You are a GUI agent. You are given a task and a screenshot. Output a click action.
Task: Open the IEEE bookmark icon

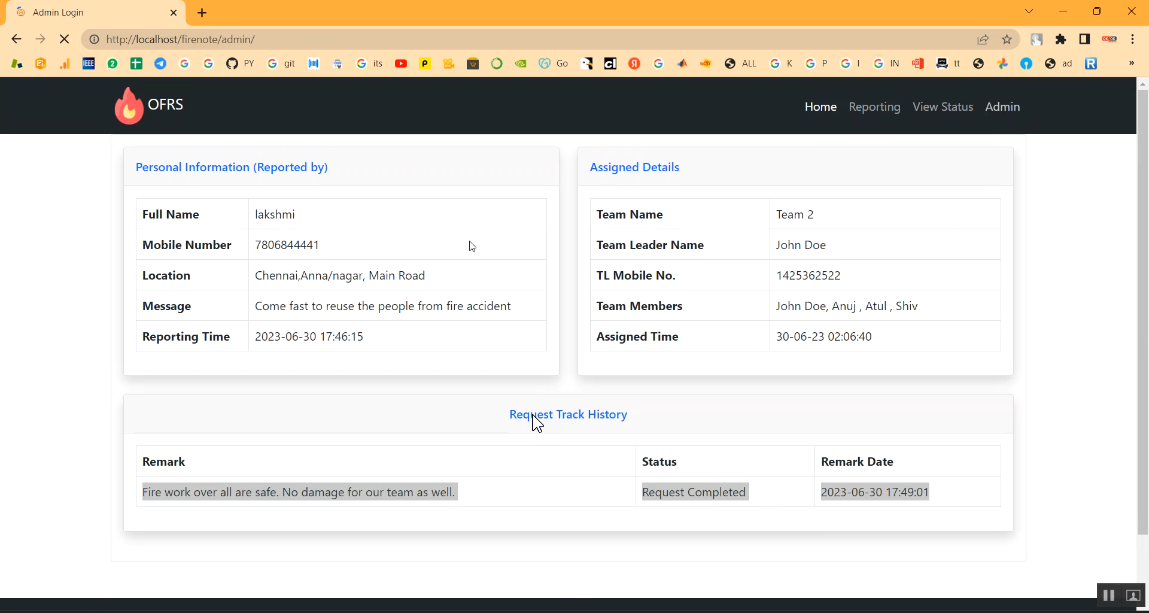[88, 63]
